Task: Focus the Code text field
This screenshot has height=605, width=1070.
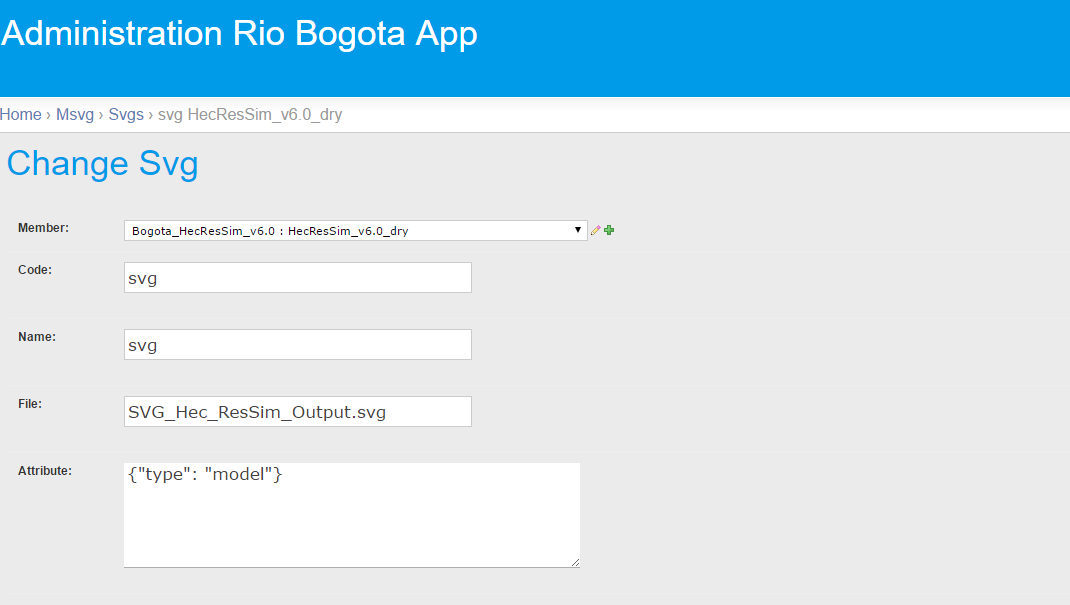Action: coord(298,278)
